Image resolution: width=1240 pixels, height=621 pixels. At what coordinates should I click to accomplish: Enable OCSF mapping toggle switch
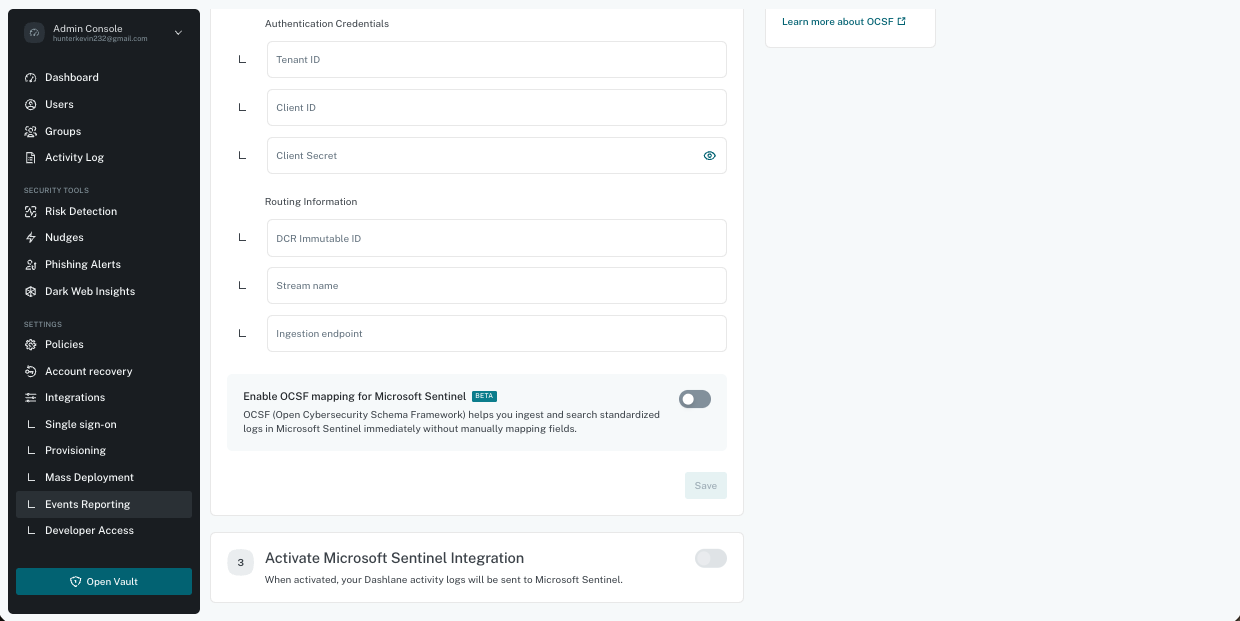tap(695, 399)
